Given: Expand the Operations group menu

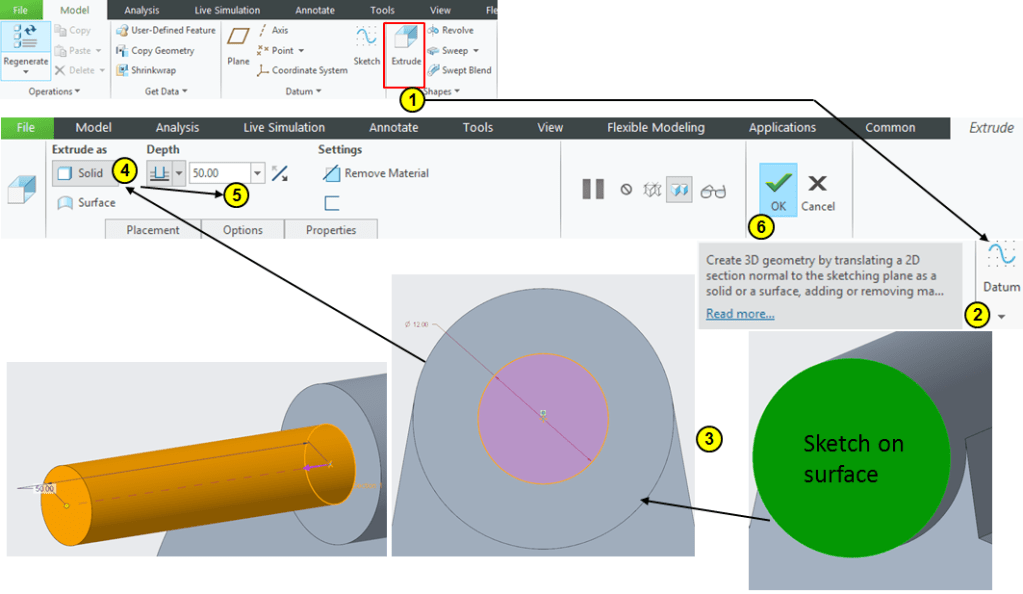Looking at the screenshot, I should click(x=55, y=91).
